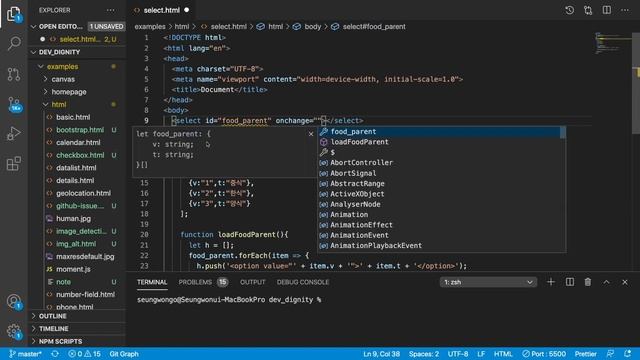Open human.jpg in the explorer

[78, 218]
